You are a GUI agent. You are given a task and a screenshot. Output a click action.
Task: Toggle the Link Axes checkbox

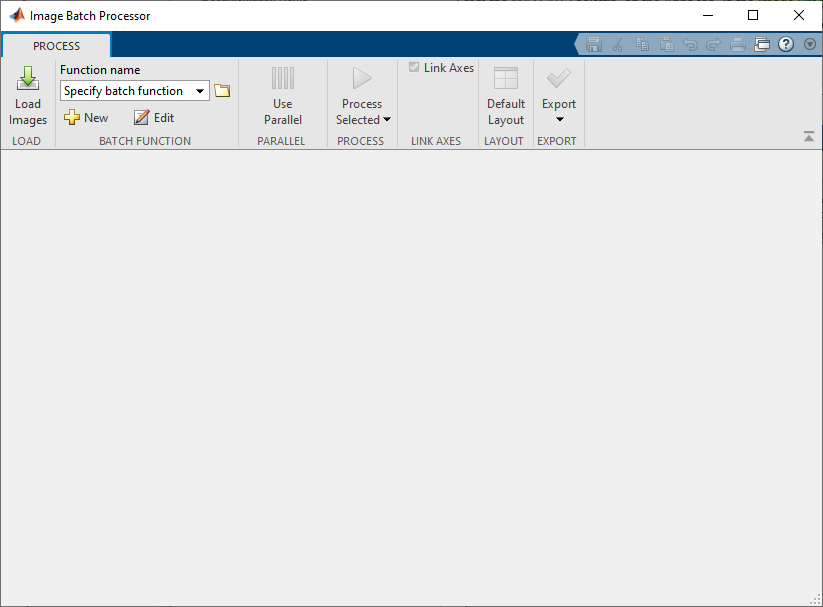[x=414, y=67]
